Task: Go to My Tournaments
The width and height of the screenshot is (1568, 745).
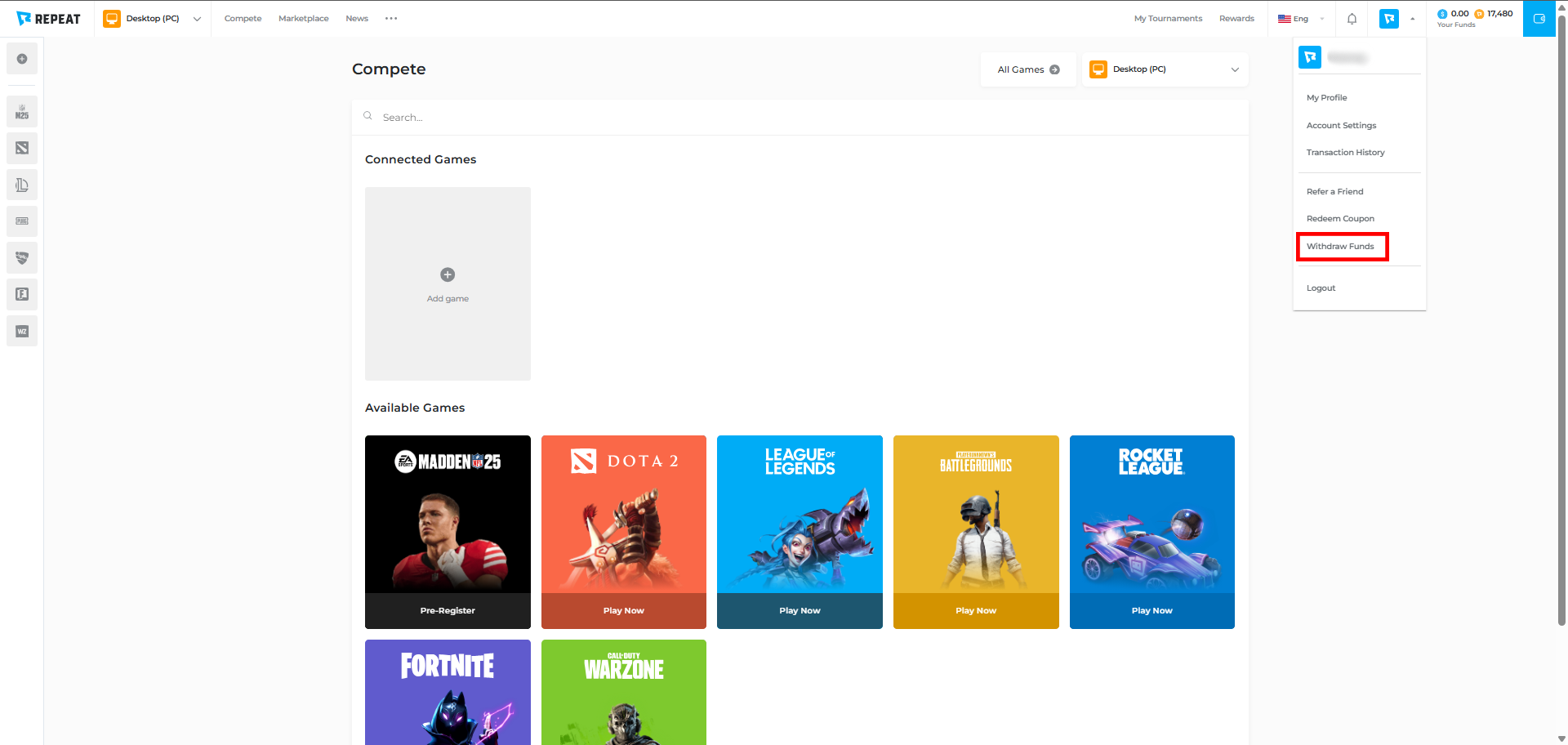Action: 1168,19
